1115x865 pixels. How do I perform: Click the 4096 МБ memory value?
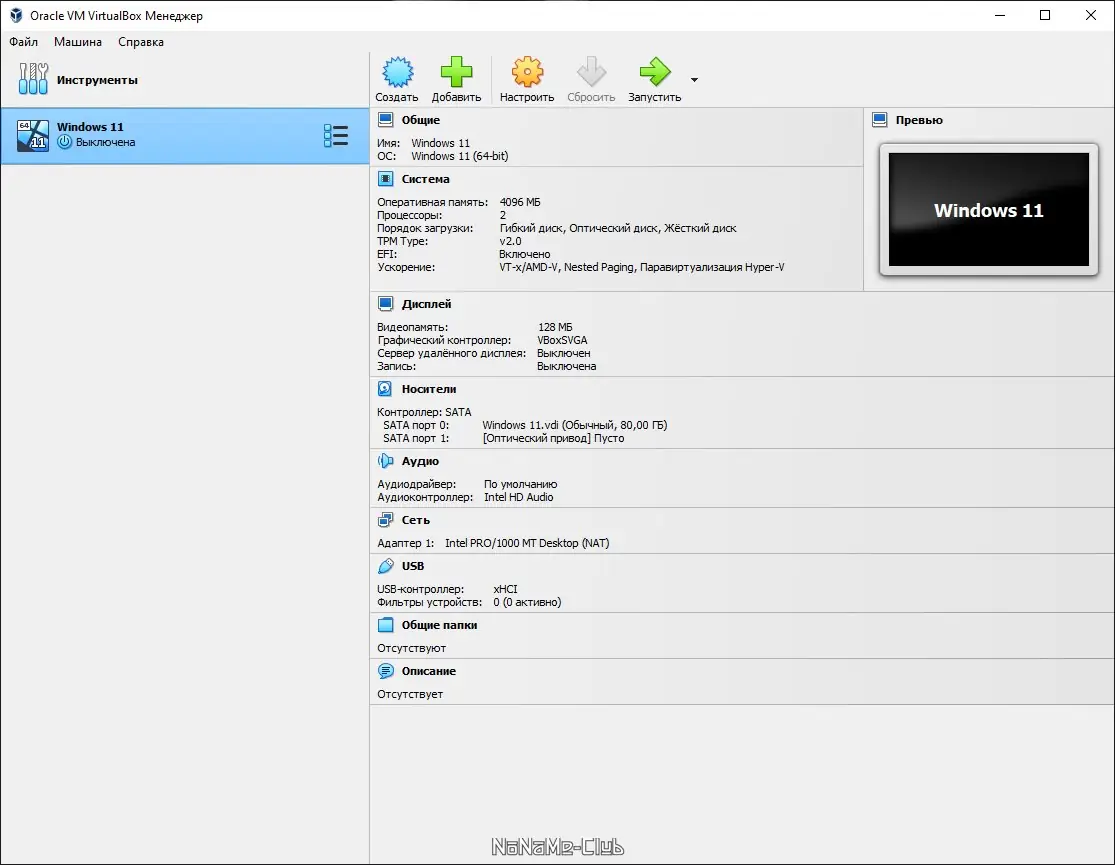(x=520, y=202)
